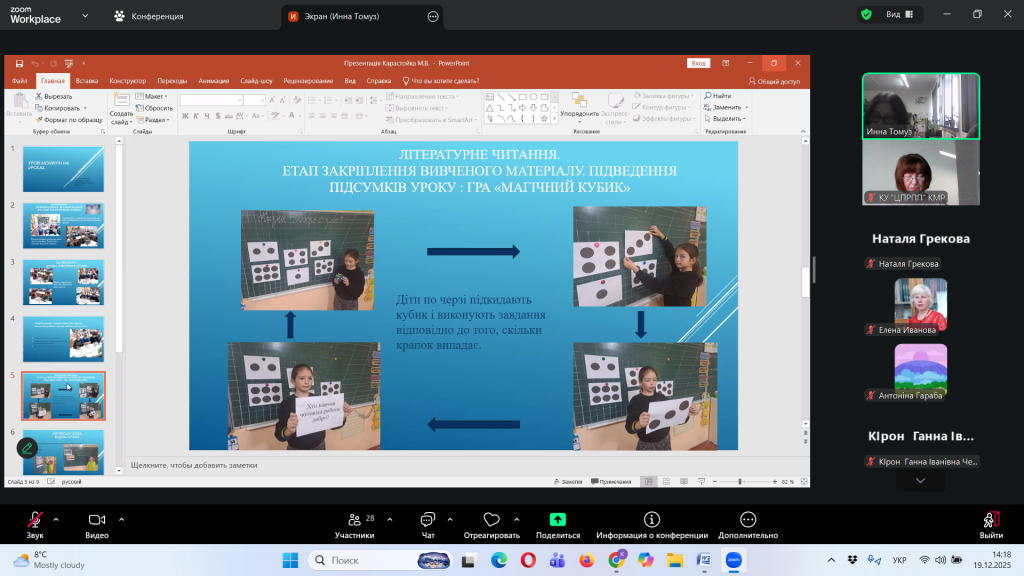The width and height of the screenshot is (1024, 576).
Task: Click the green annotation pencil button
Action: coord(27,447)
